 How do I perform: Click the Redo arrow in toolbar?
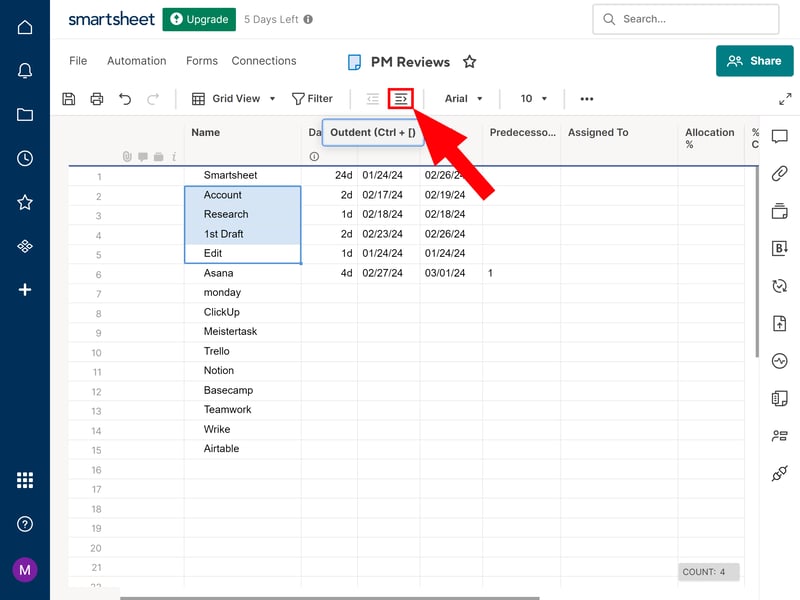(x=153, y=98)
